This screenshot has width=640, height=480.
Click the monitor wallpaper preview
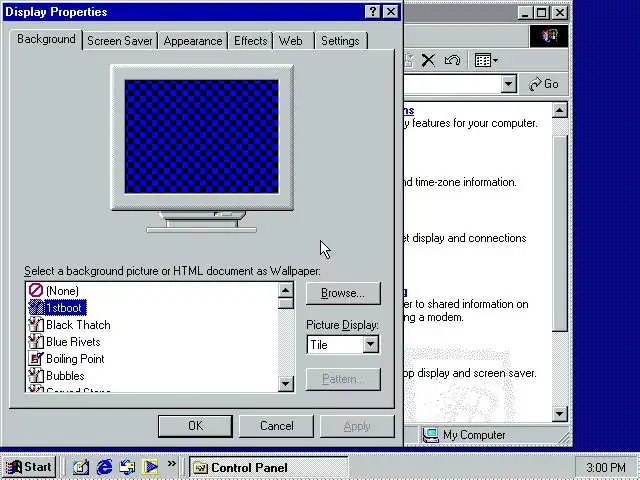[202, 136]
